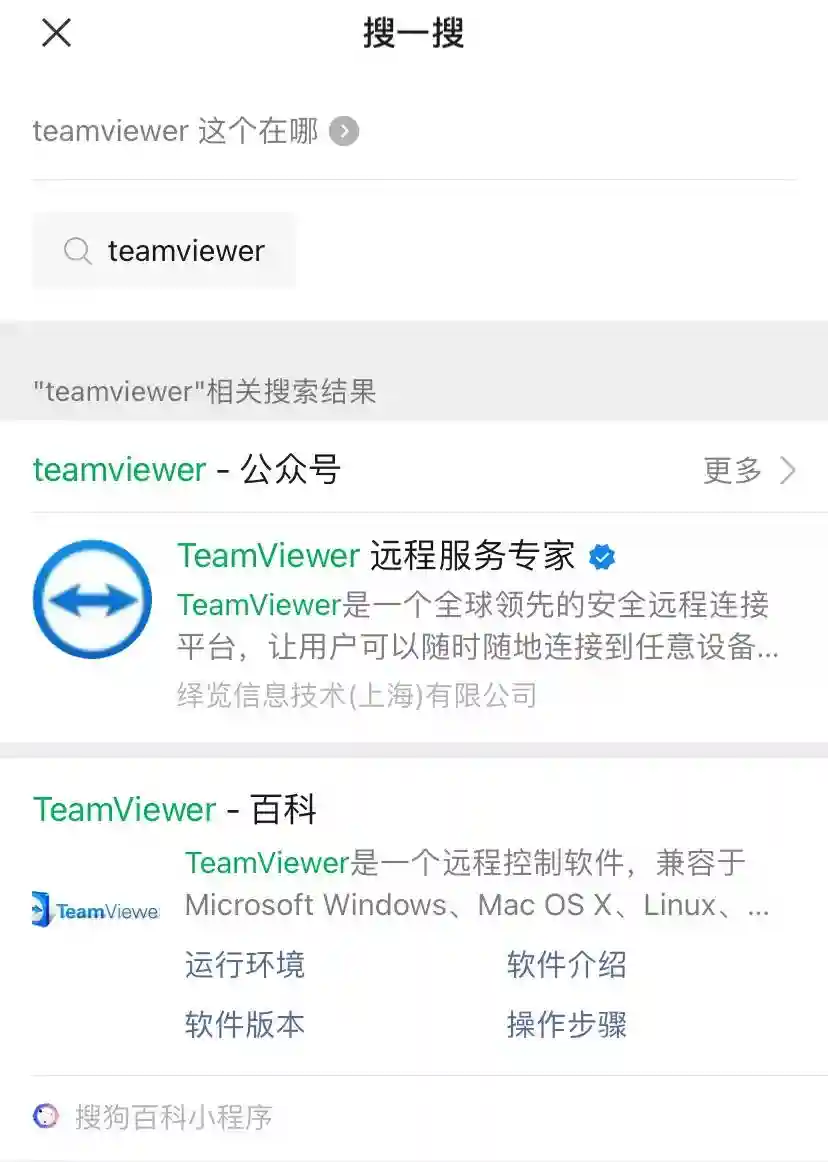Screen dimensions: 828x1162
Task: Expand the chevron next to 更多
Action: point(789,470)
